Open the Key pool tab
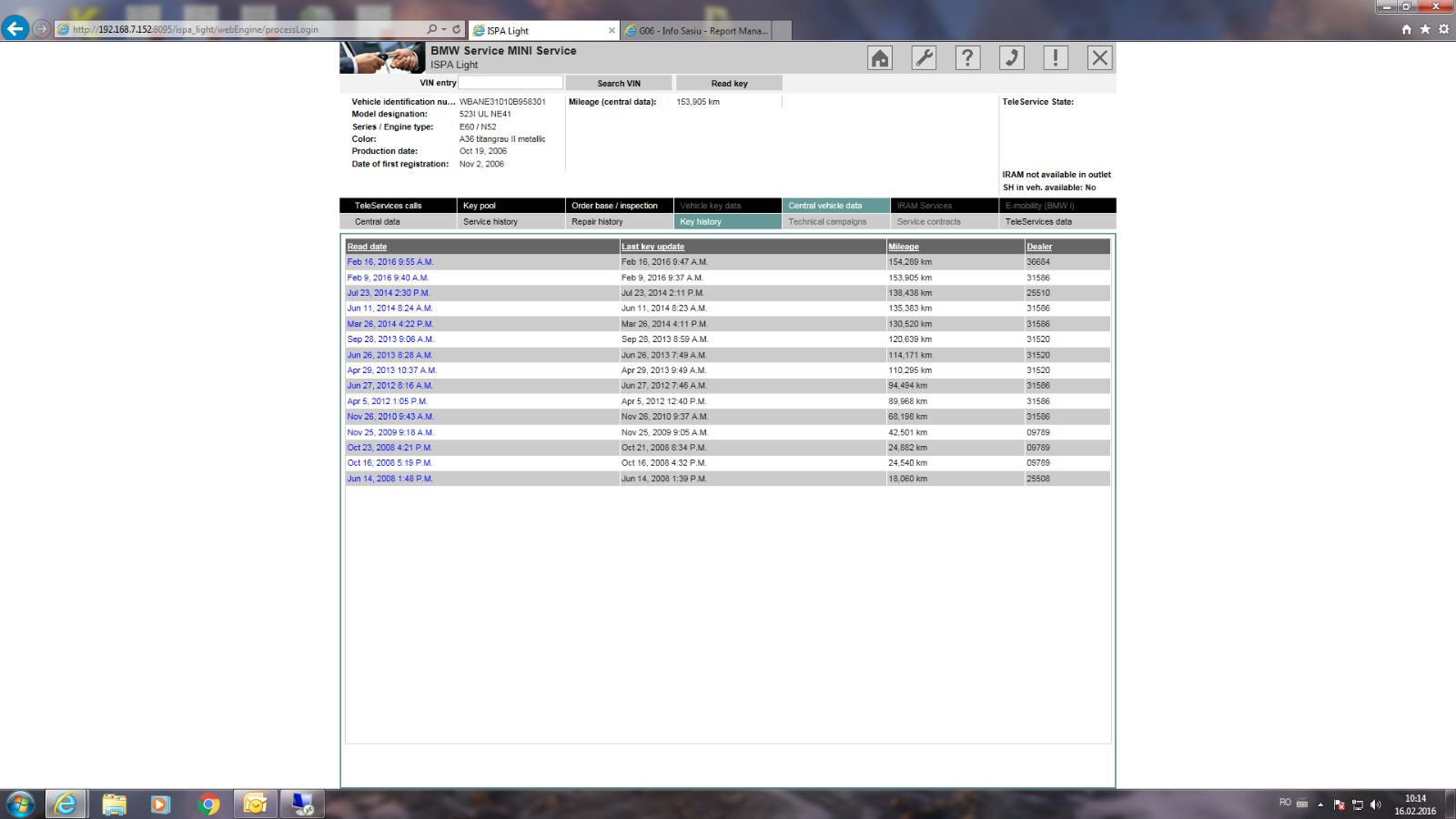Viewport: 1456px width, 819px height. 511,206
